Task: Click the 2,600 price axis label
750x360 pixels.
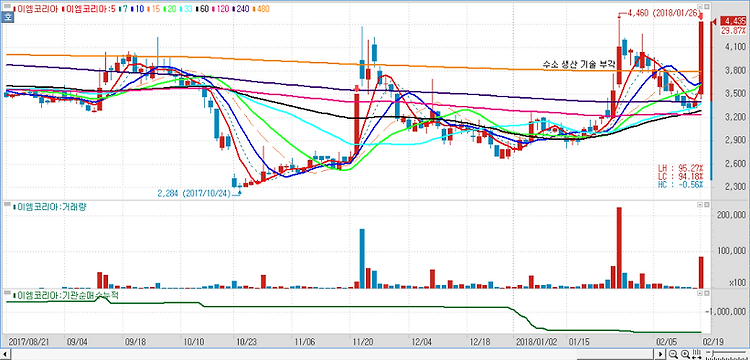Action: (x=735, y=164)
